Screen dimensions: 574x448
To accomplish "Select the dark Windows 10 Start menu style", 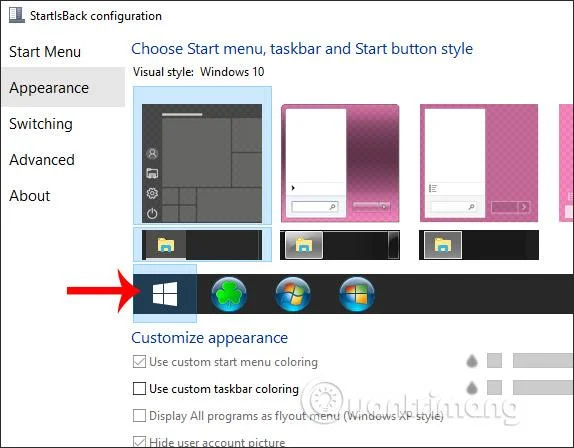I will pyautogui.click(x=202, y=163).
